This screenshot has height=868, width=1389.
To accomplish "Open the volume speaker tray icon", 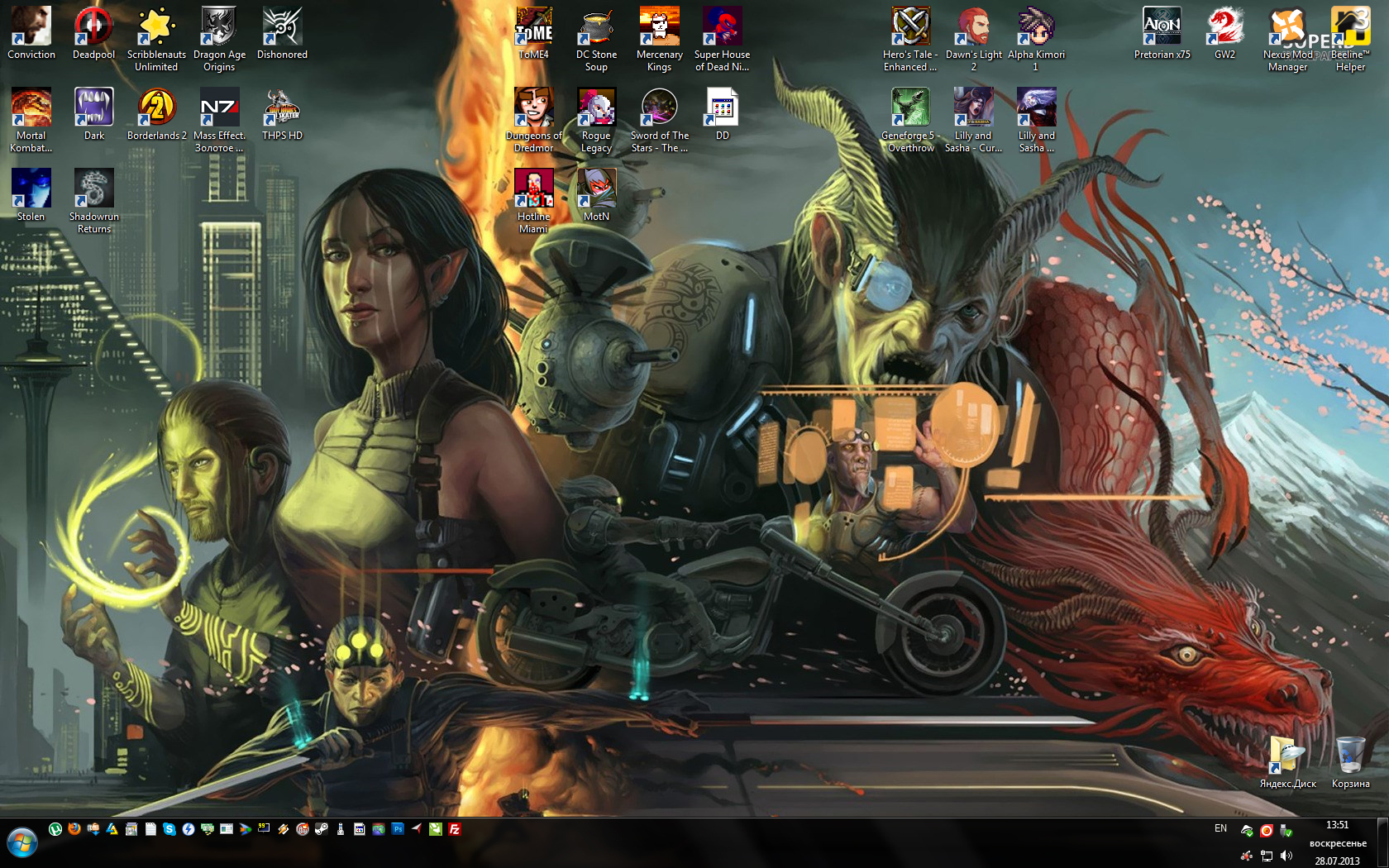I will coord(1286,856).
